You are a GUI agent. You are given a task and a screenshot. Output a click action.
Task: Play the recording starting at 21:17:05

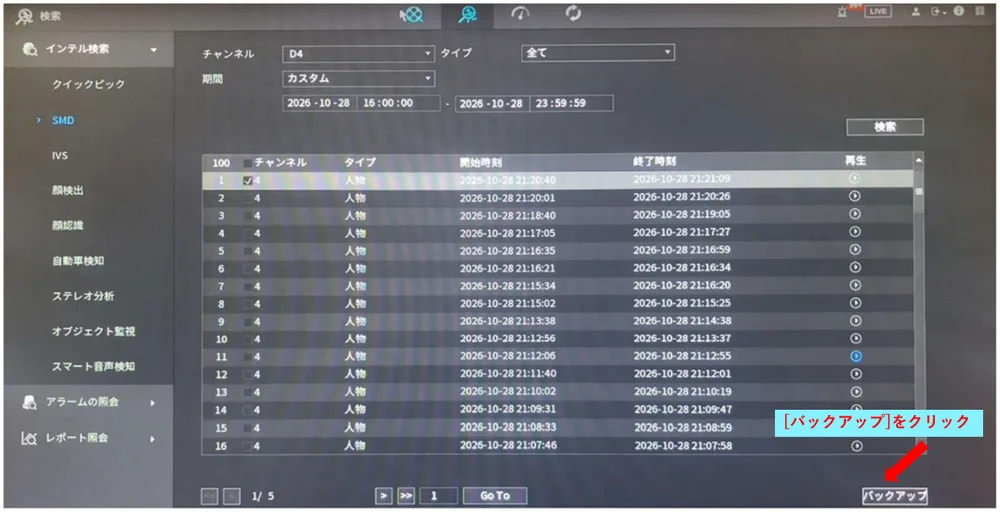pyautogui.click(x=855, y=232)
